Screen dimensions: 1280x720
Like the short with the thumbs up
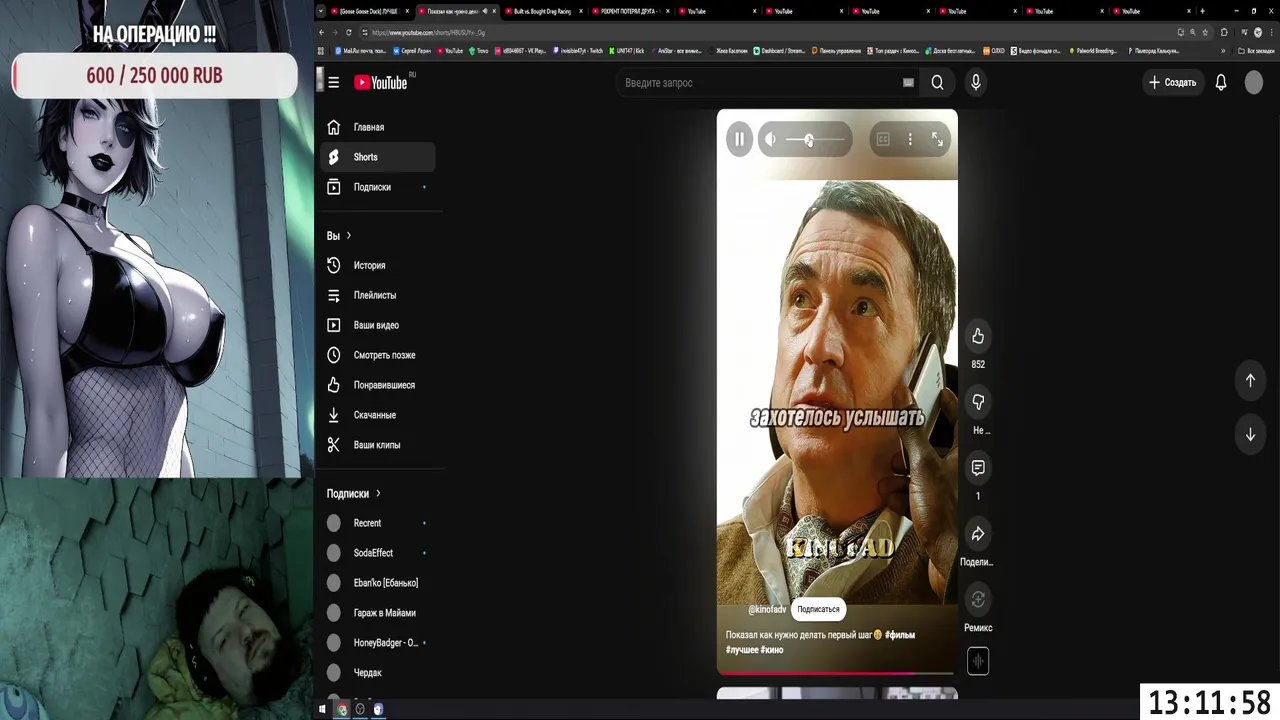pyautogui.click(x=978, y=336)
